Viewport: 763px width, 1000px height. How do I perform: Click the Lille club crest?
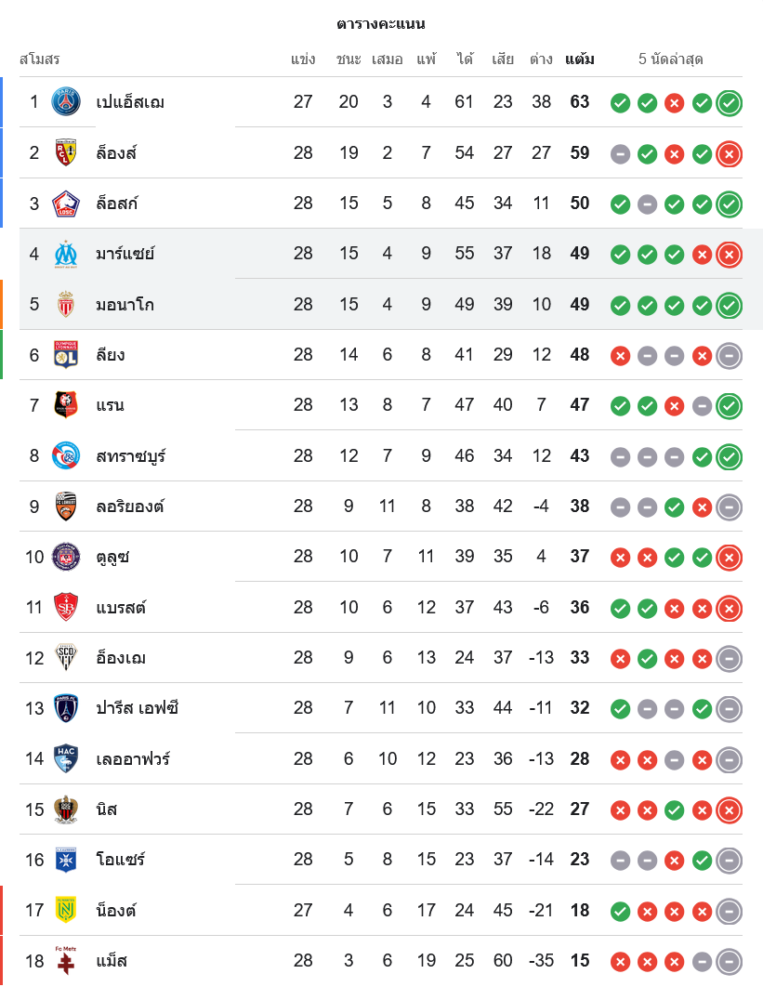pyautogui.click(x=66, y=203)
